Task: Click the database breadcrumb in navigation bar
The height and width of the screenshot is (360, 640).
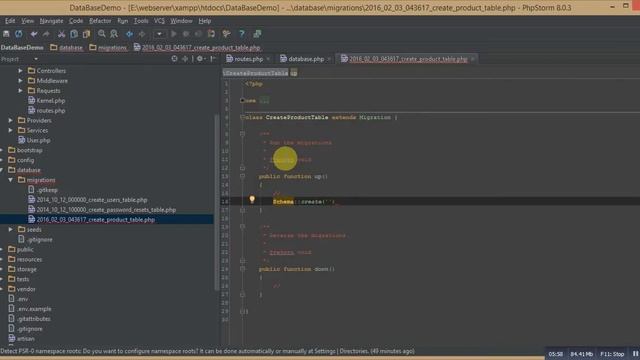Action: point(67,48)
